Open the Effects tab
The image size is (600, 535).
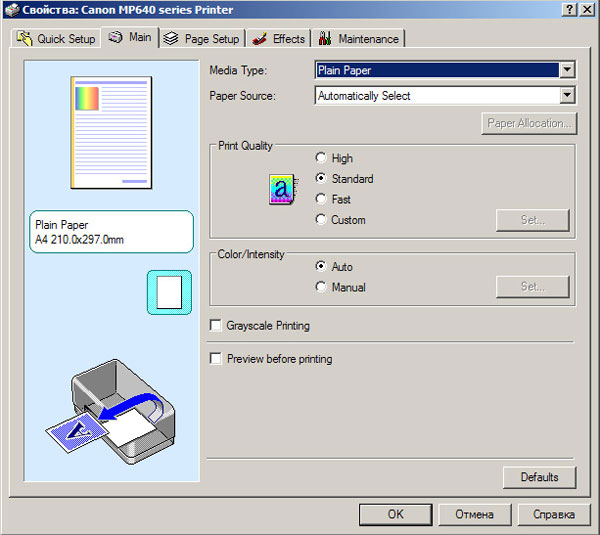point(279,39)
